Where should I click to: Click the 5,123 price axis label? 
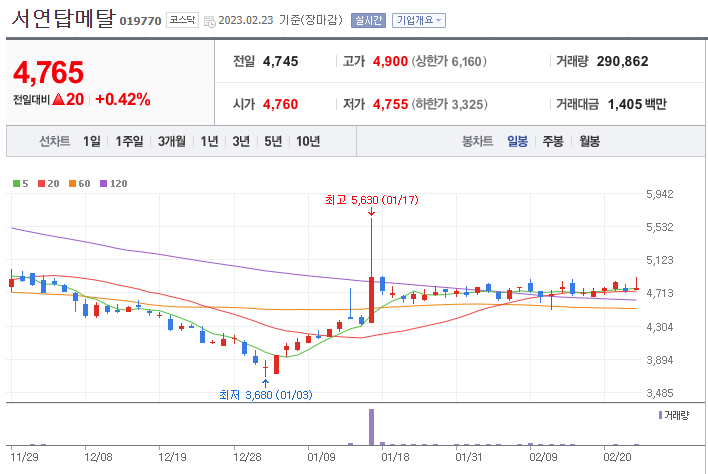[x=660, y=260]
